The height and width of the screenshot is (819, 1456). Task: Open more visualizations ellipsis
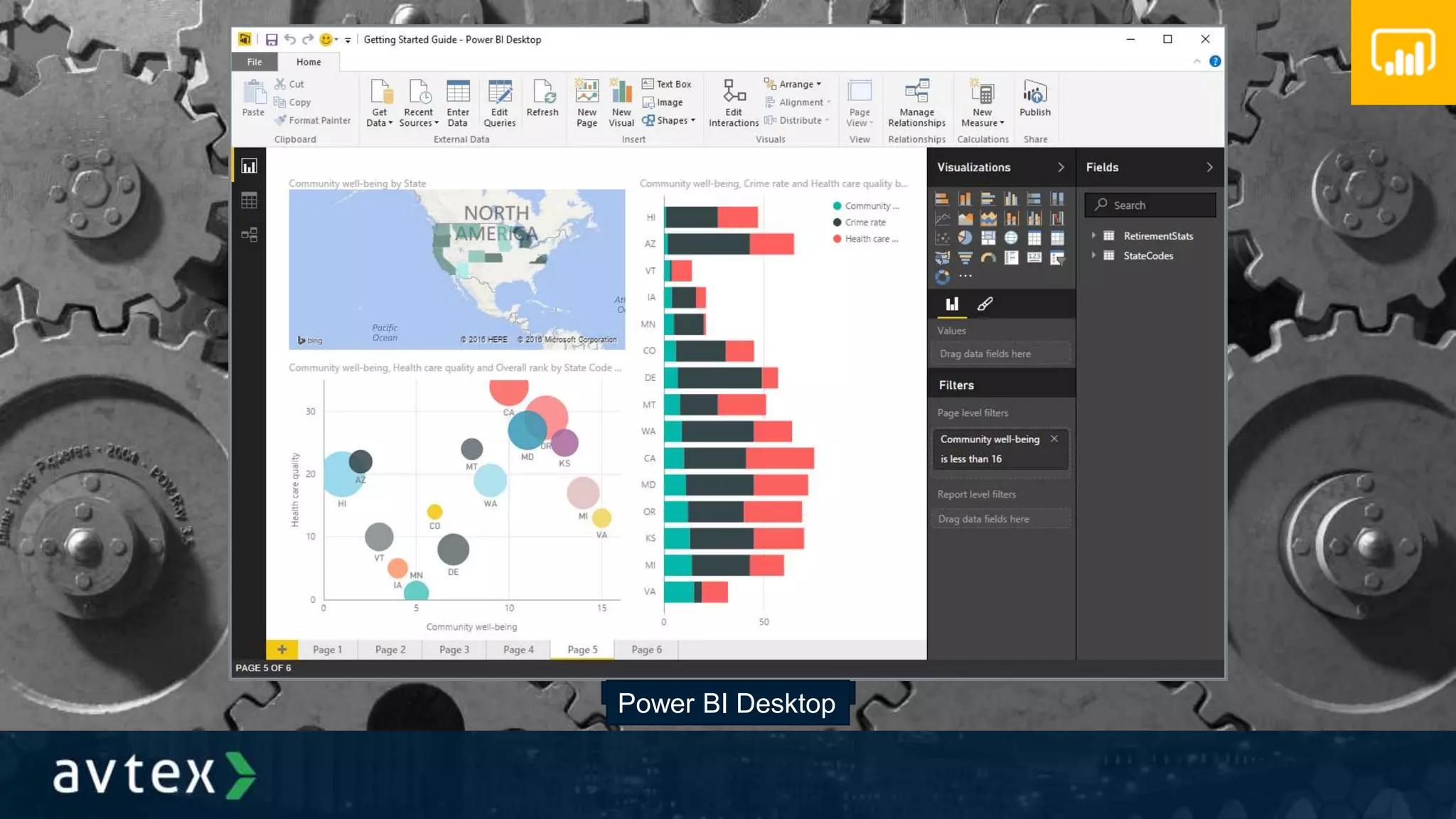pyautogui.click(x=965, y=276)
